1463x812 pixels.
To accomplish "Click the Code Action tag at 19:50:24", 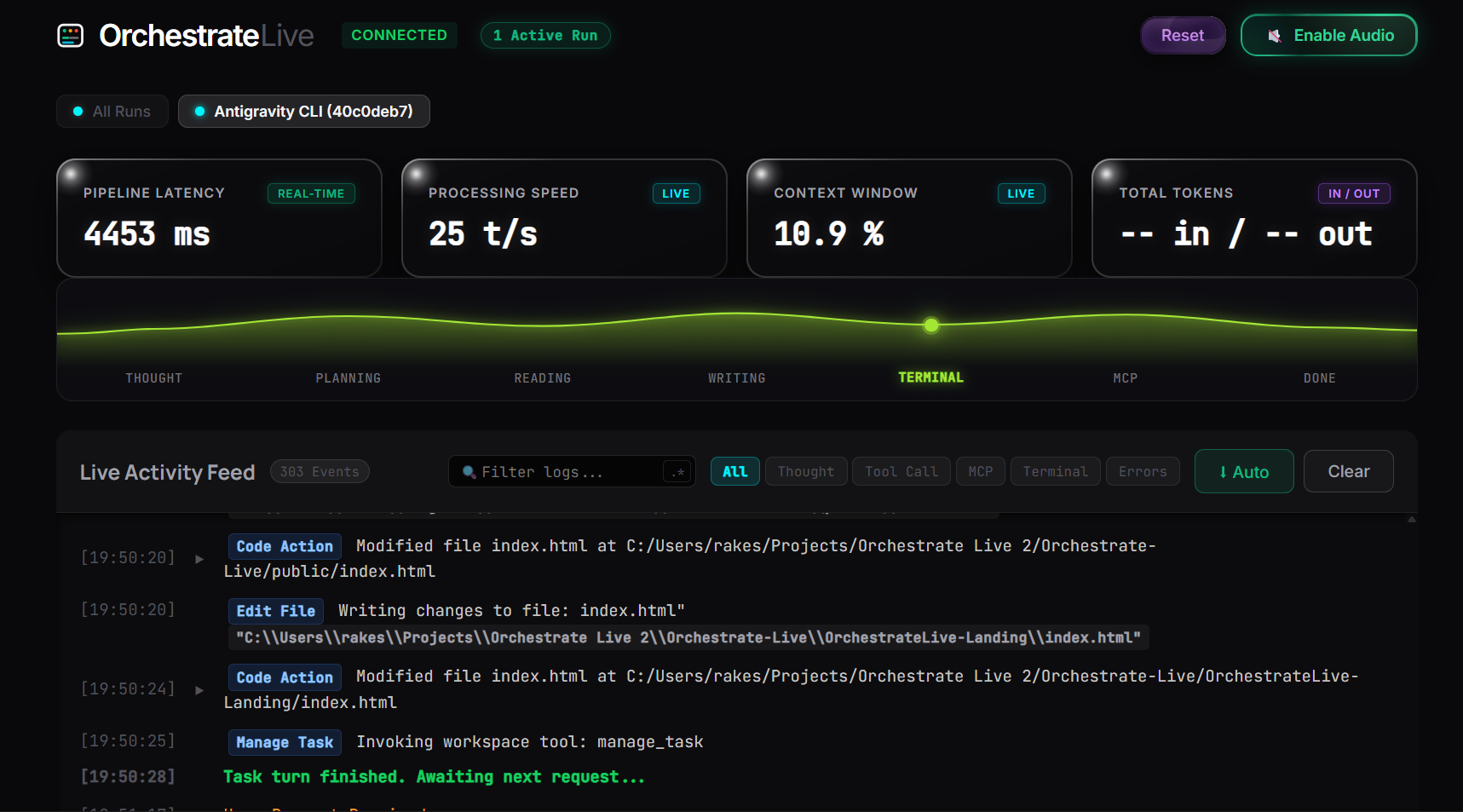I will pos(285,677).
